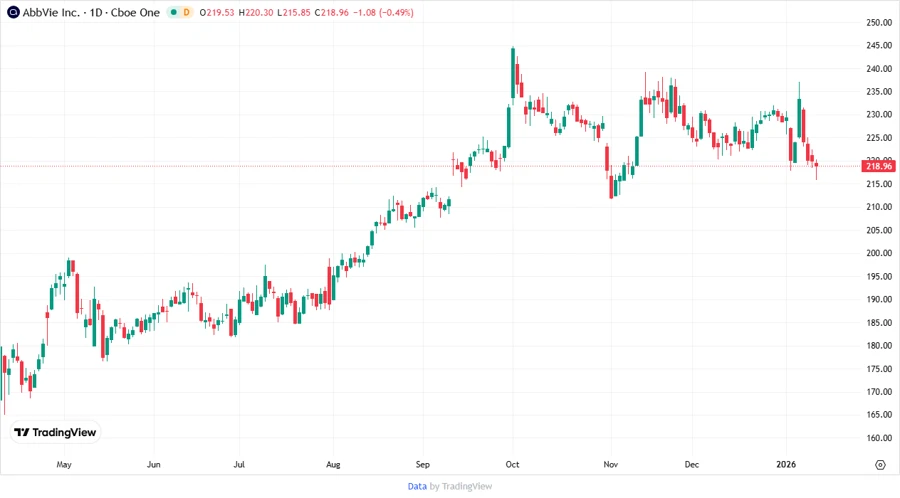Open the TradingView logo link
This screenshot has width=900, height=498.
tap(55, 432)
